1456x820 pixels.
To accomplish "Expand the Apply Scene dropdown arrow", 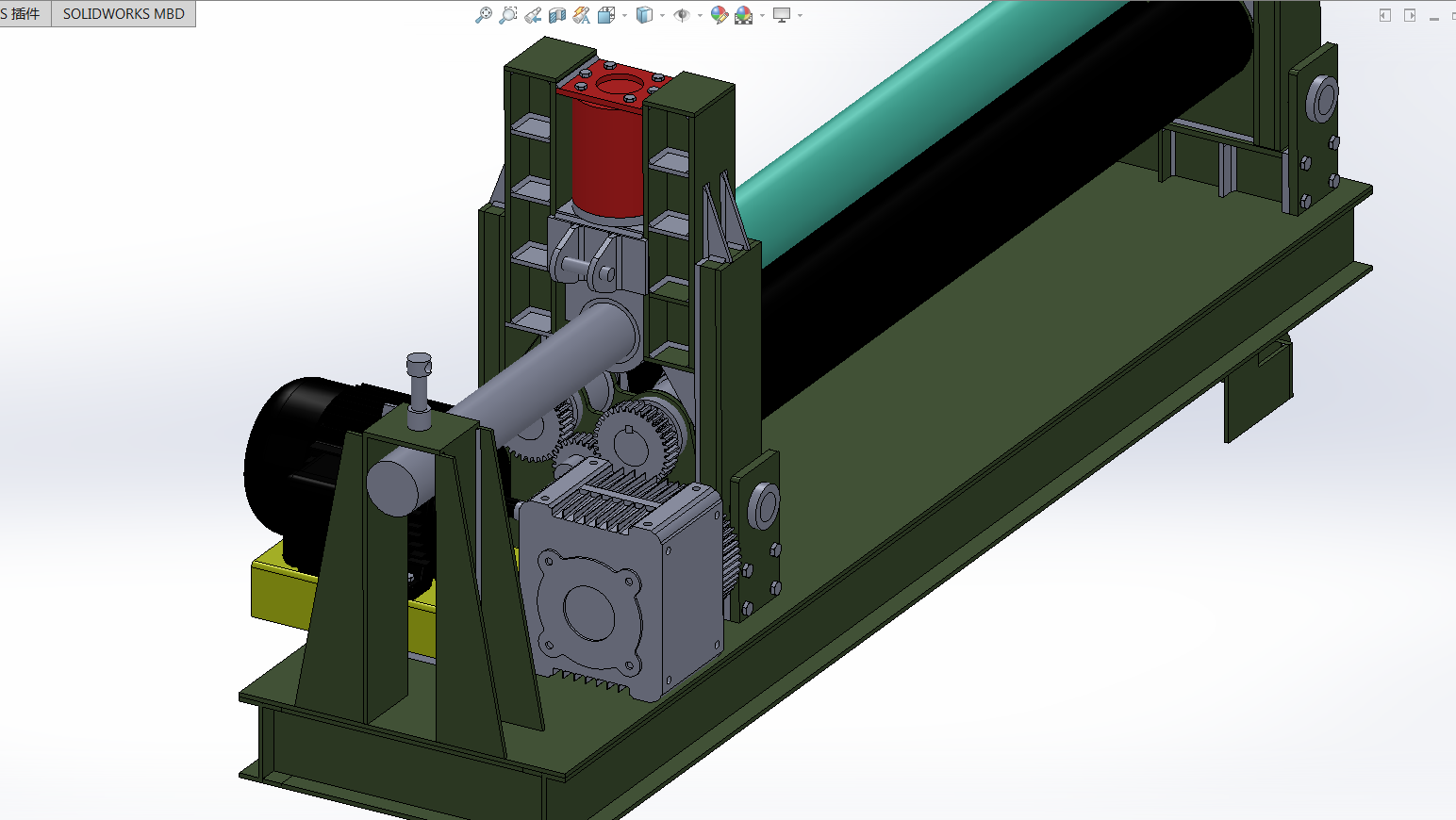I will point(762,15).
